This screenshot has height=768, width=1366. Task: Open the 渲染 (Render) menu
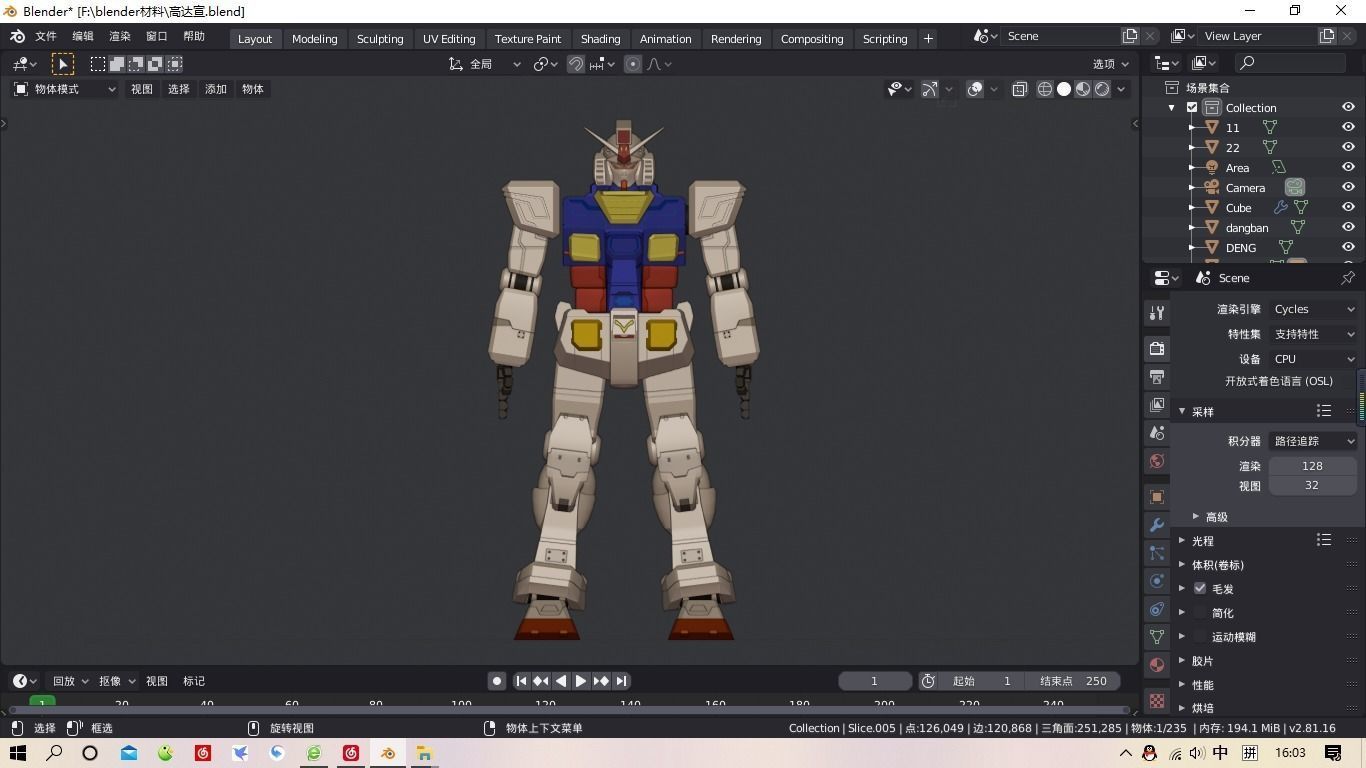[x=120, y=36]
